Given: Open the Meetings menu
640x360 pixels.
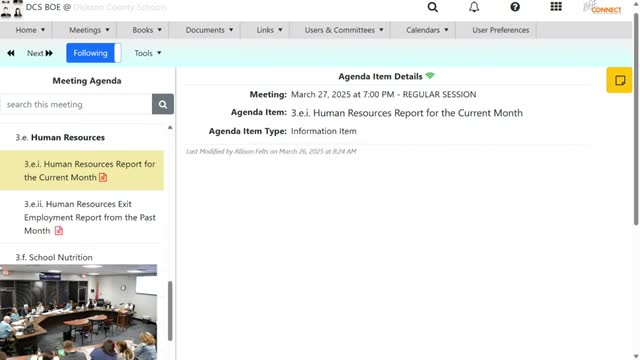Looking at the screenshot, I should coord(89,30).
